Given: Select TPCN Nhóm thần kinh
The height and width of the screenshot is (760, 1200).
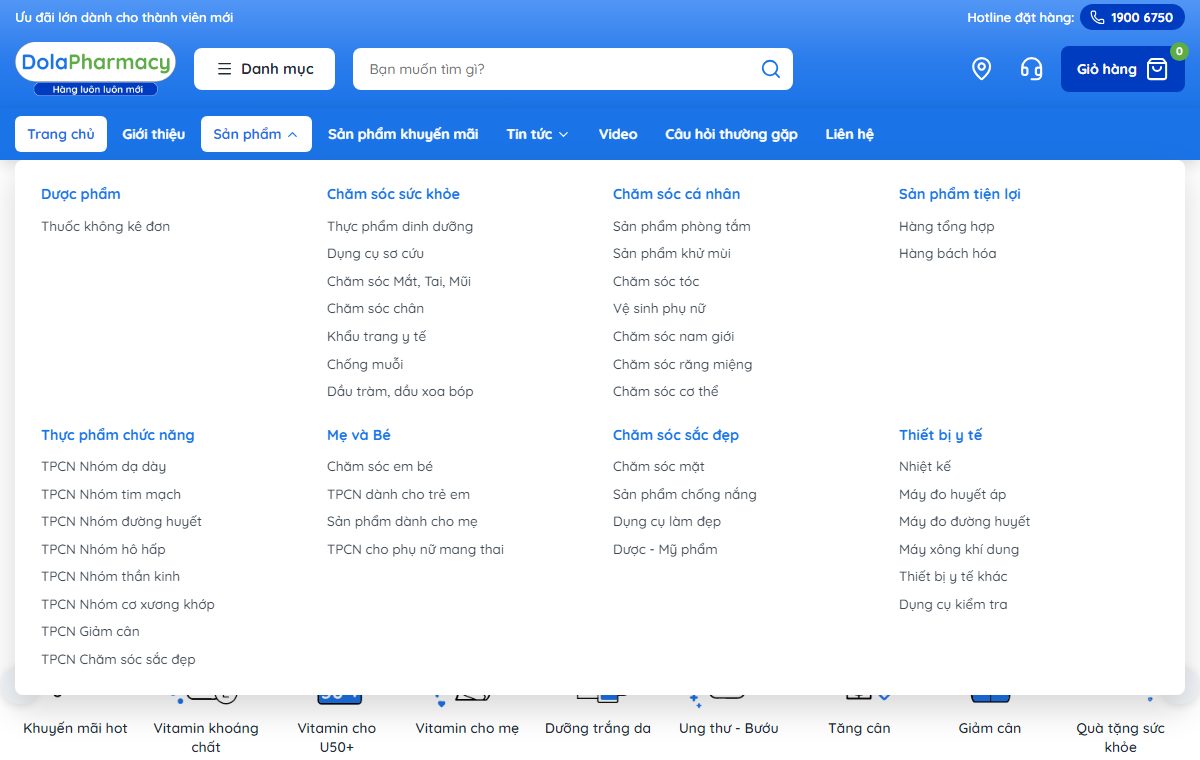Looking at the screenshot, I should [111, 576].
